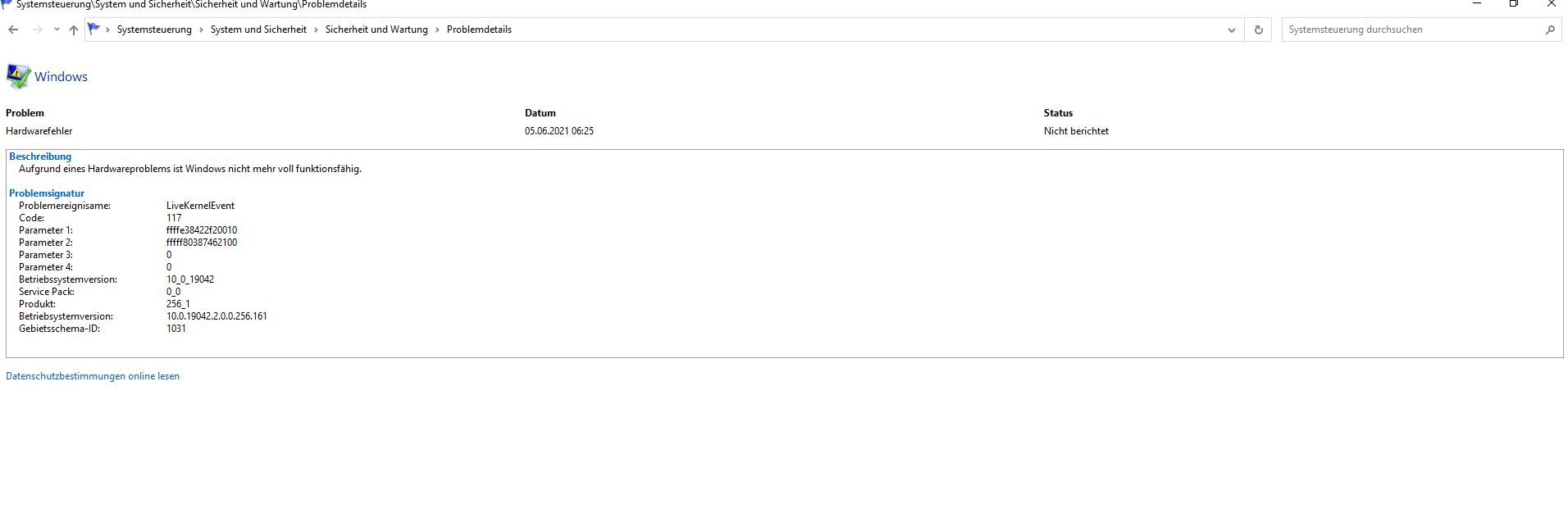Image resolution: width=1568 pixels, height=531 pixels.
Task: Click the search magnifier icon
Action: (x=1549, y=29)
